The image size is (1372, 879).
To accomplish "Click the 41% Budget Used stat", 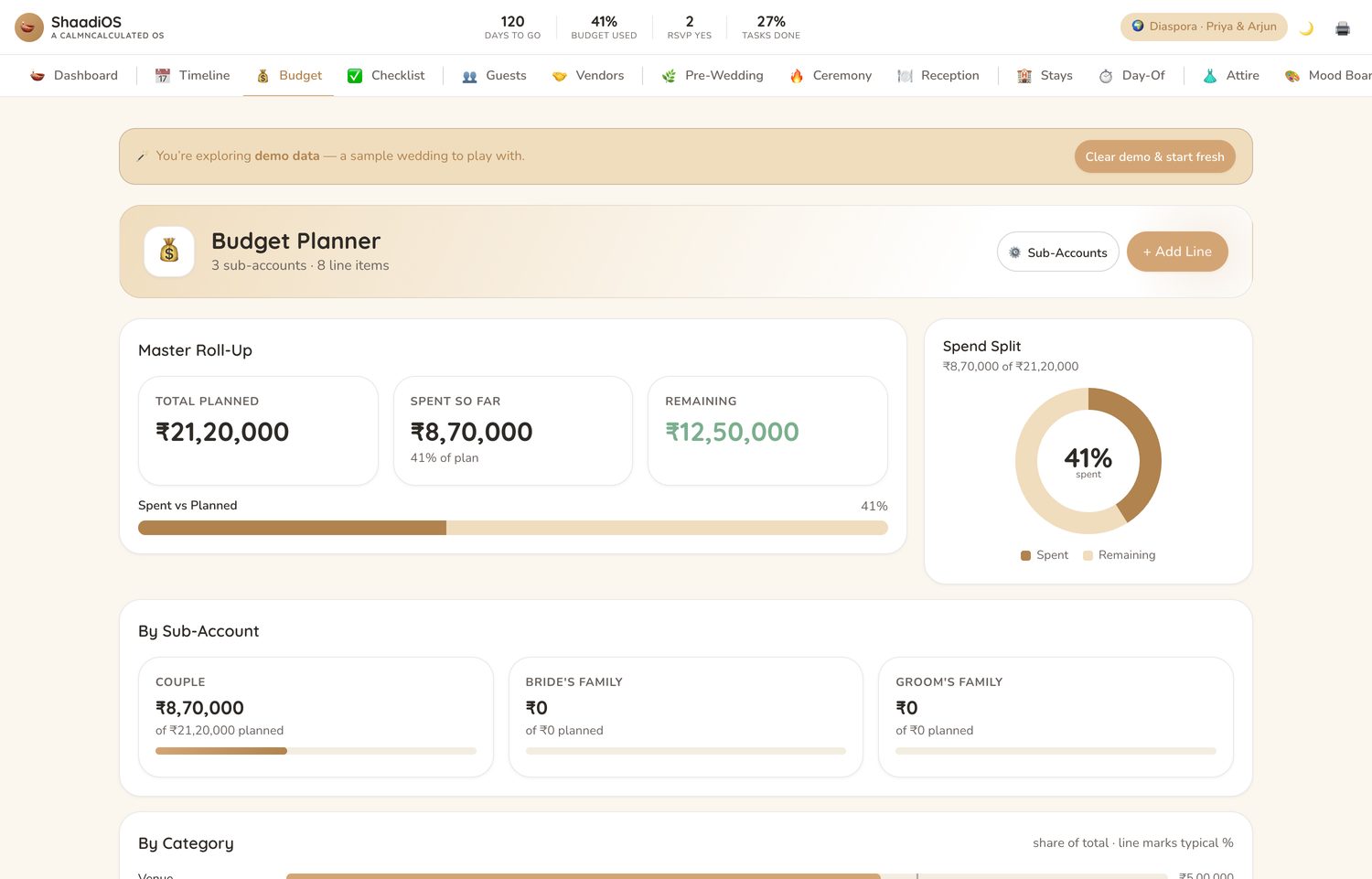I will pos(604,27).
